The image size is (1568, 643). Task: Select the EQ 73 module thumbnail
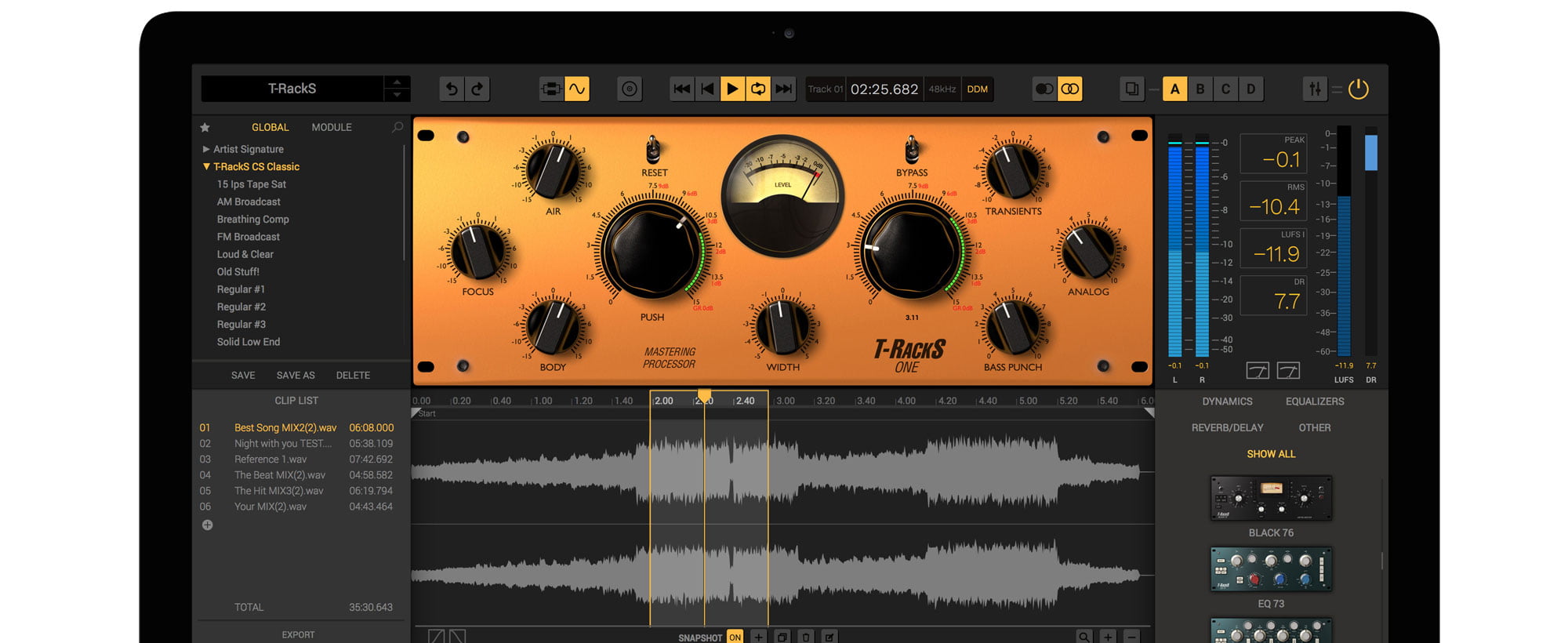tap(1271, 569)
